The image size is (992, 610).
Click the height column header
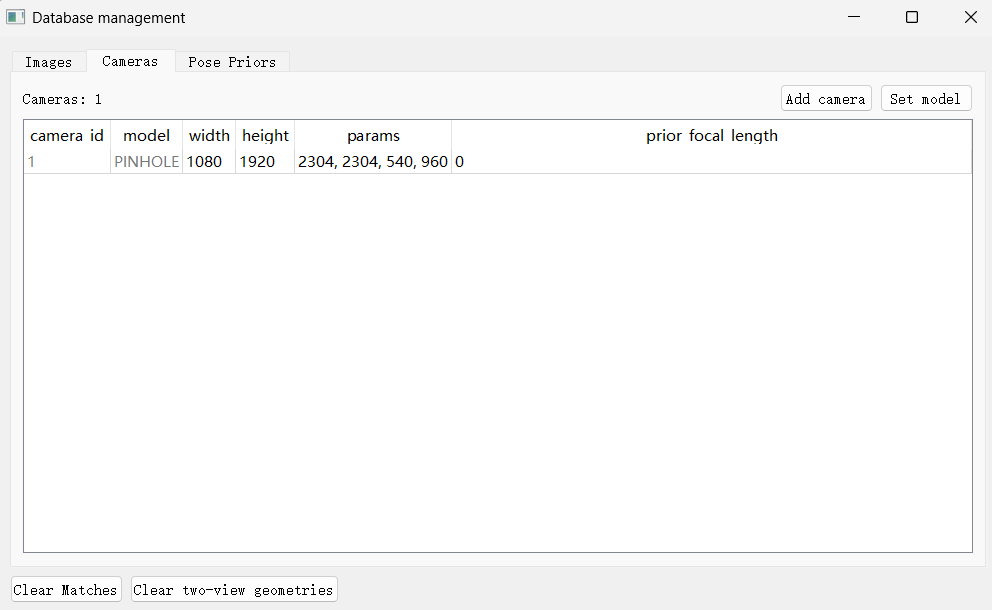(x=265, y=136)
